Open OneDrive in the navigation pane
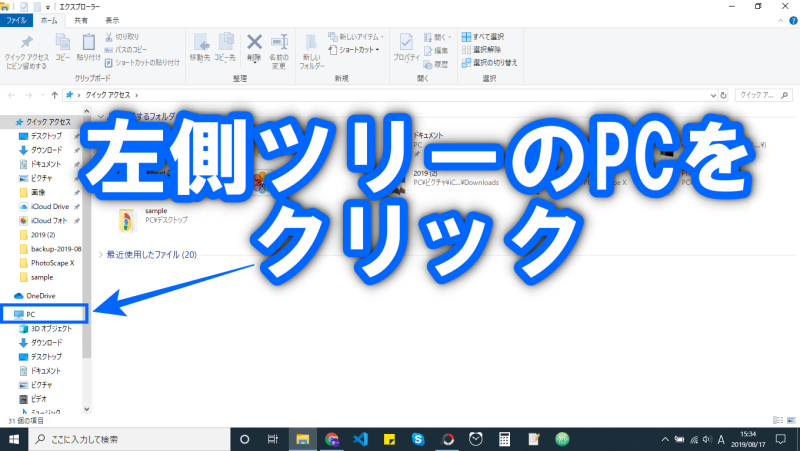Viewport: 800px width, 451px height. coord(40,296)
